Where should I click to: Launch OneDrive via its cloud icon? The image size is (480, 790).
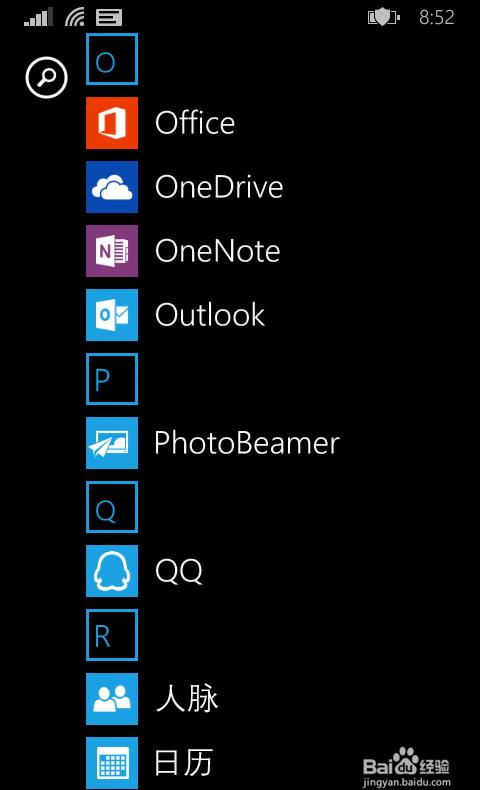(x=112, y=187)
